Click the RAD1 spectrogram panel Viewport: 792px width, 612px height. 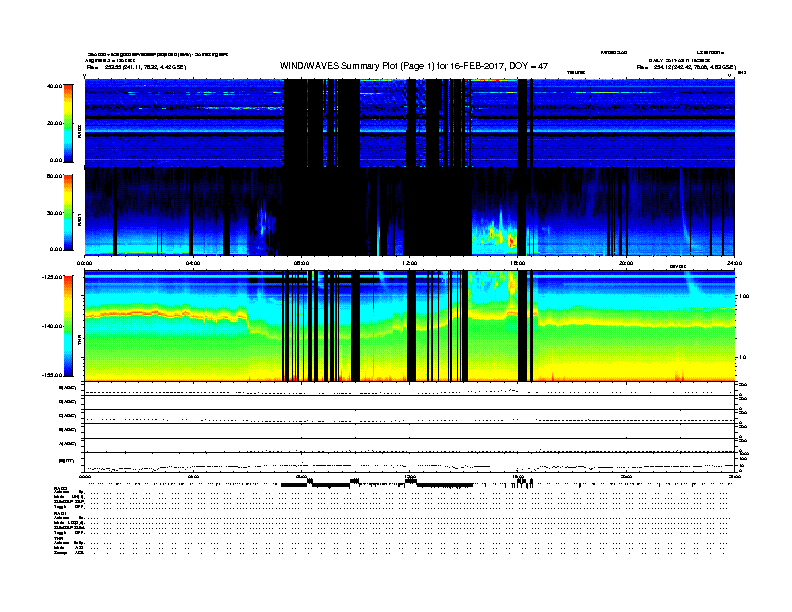409,211
